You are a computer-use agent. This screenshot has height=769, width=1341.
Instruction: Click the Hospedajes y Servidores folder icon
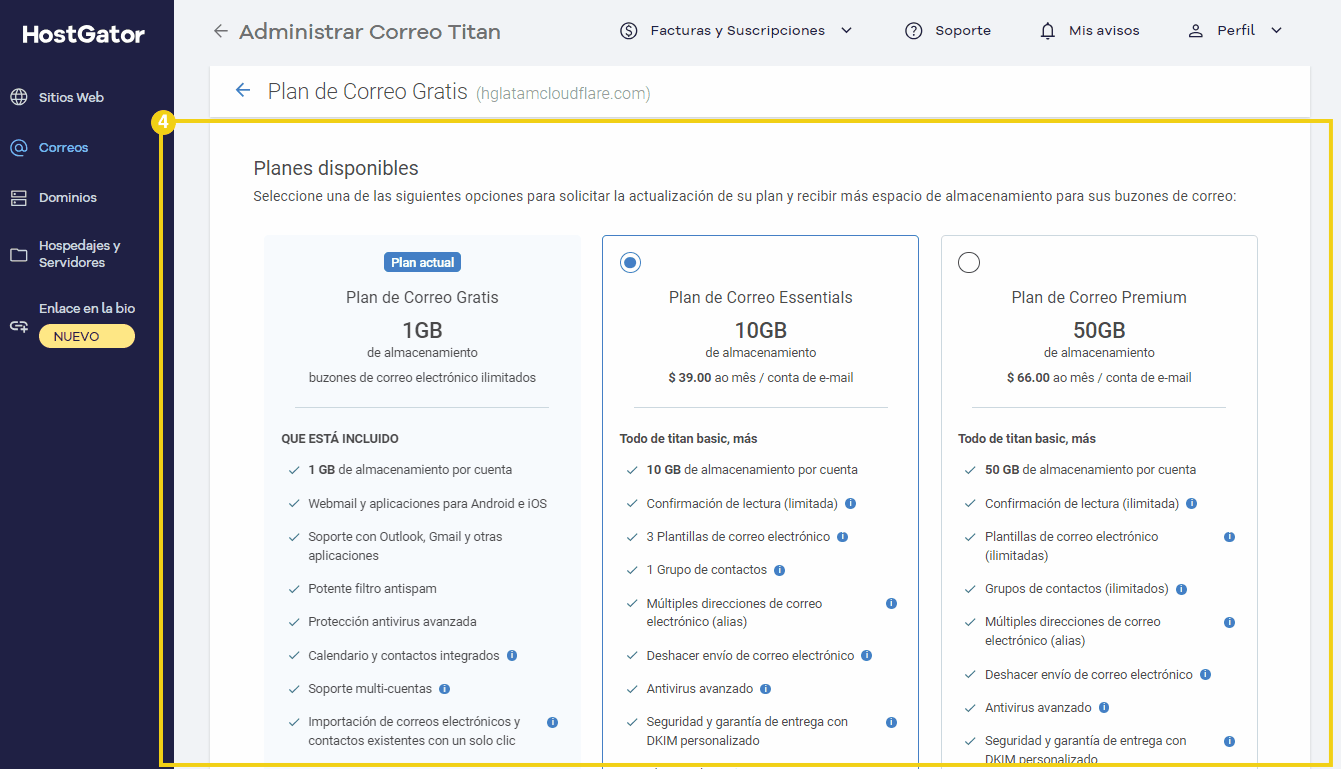pos(18,255)
